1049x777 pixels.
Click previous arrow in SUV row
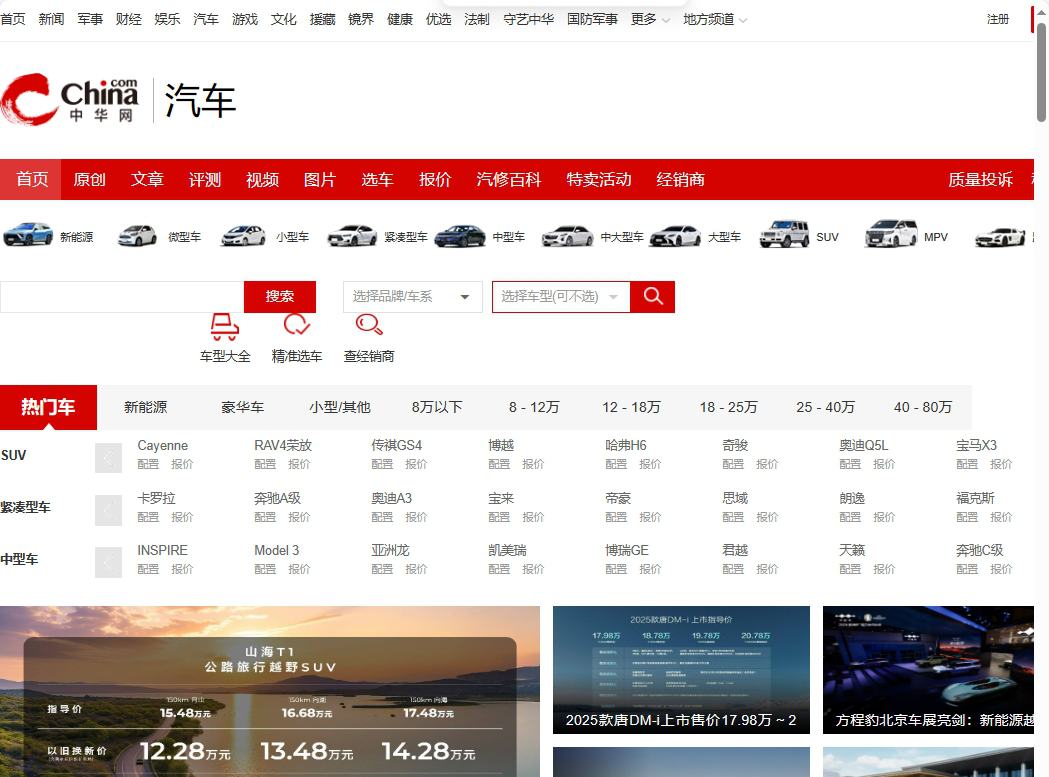[x=108, y=458]
